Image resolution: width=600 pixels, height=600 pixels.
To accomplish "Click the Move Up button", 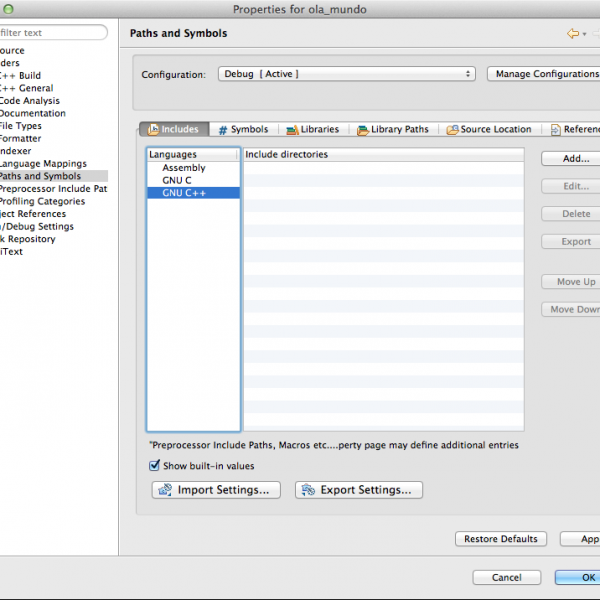I will [x=571, y=282].
